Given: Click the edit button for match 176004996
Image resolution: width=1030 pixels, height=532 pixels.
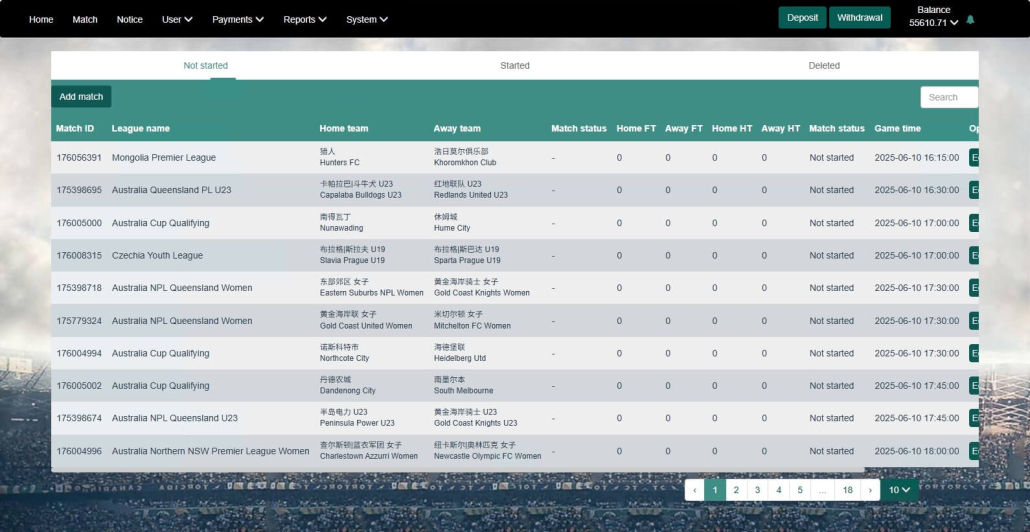Looking at the screenshot, I should point(974,451).
